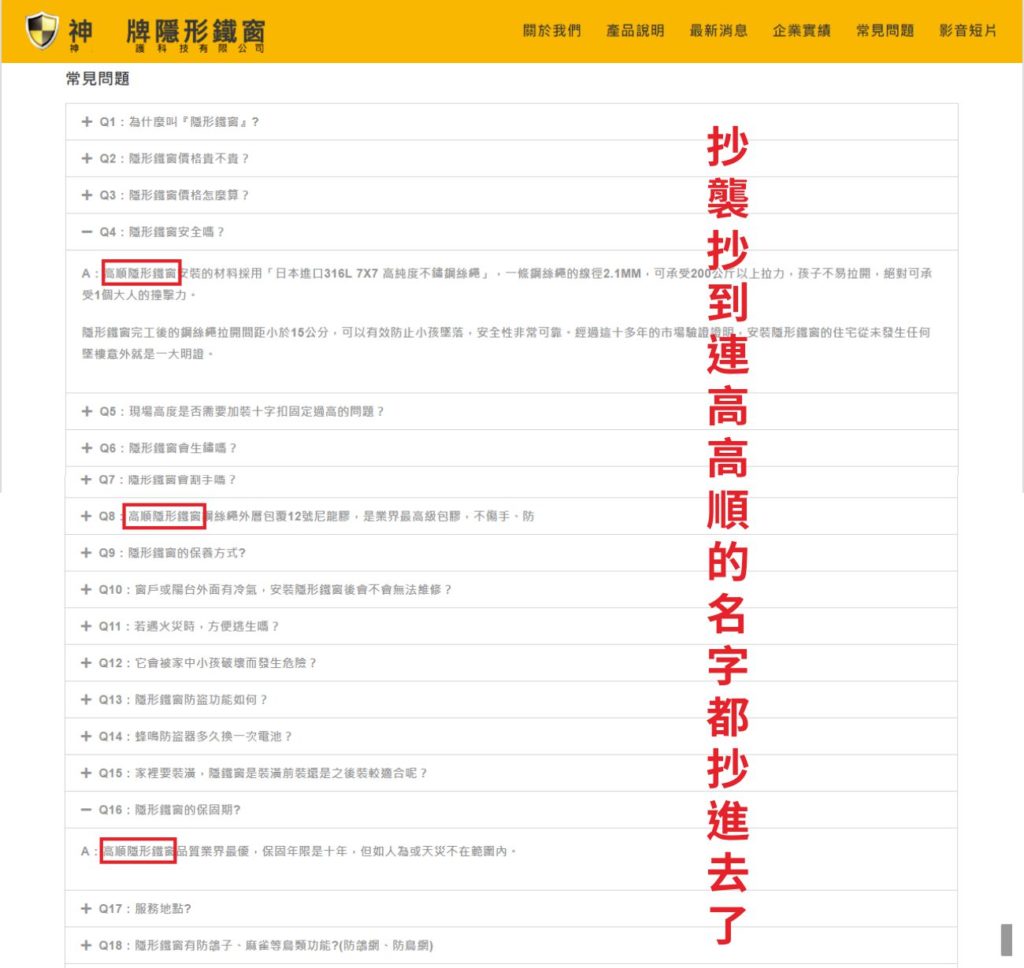Open the 關於我們 menu item

point(552,31)
